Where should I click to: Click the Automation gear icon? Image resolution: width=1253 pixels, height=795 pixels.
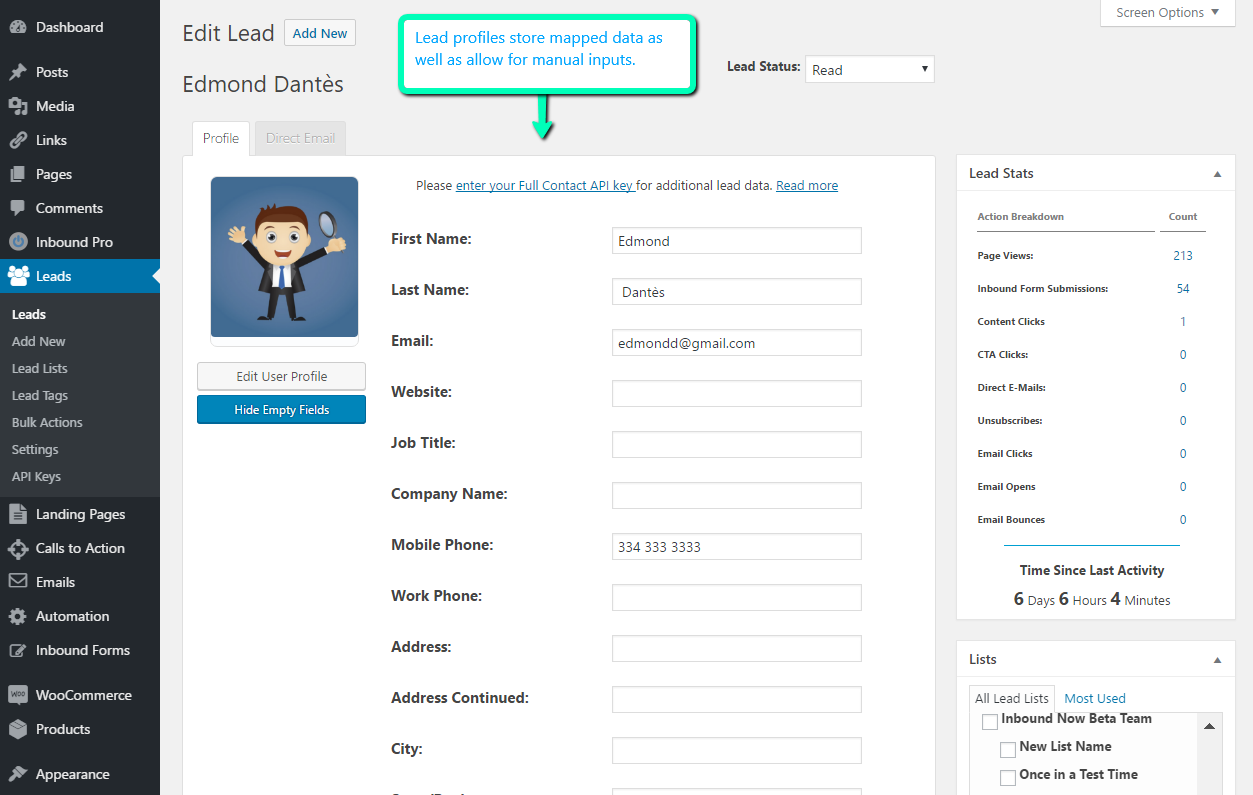(17, 616)
